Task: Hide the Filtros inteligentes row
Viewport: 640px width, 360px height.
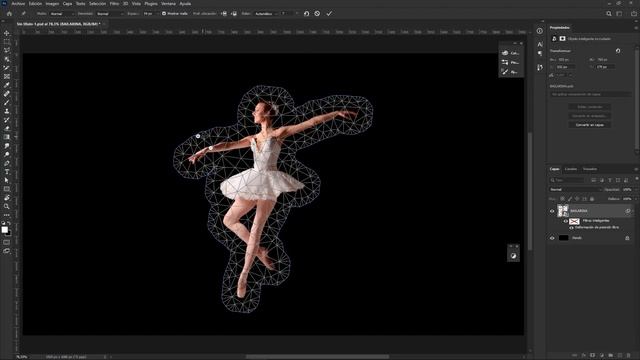Action: [566, 221]
